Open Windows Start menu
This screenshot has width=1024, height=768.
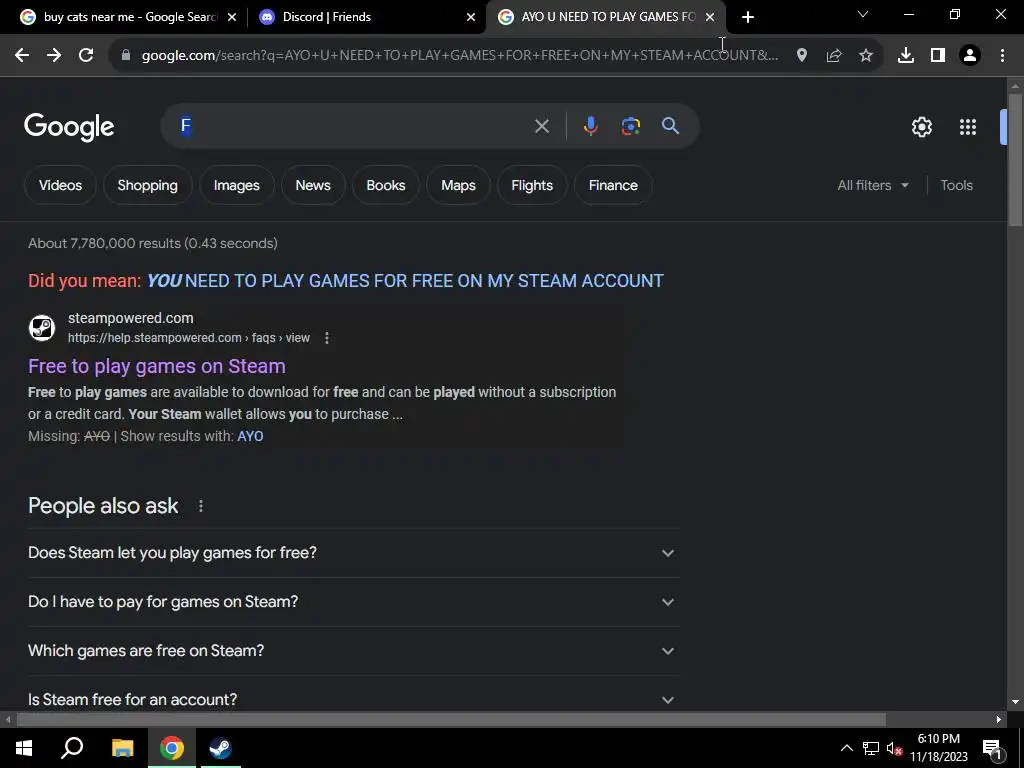click(24, 748)
